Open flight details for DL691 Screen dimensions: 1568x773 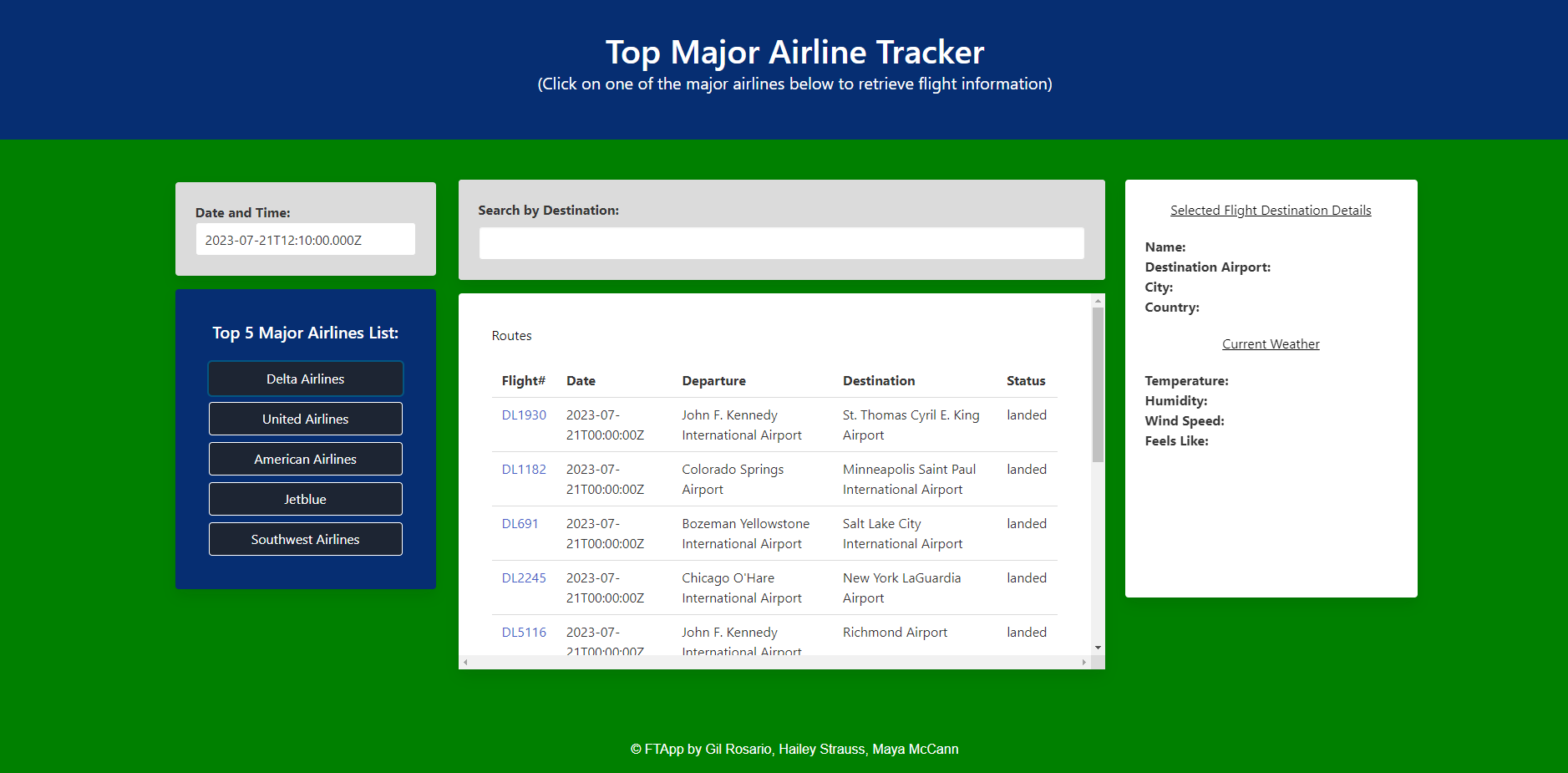[519, 523]
